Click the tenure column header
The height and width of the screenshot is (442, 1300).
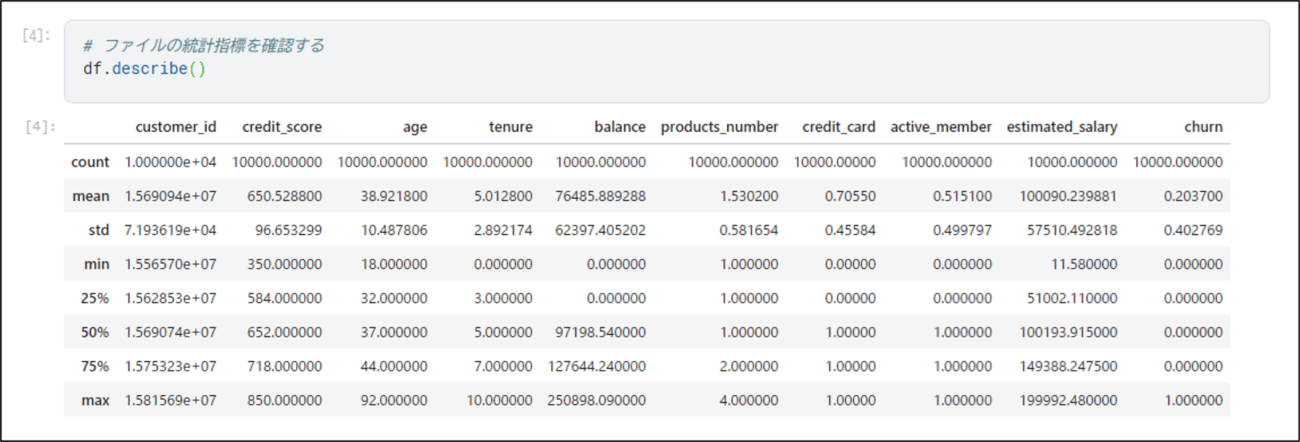point(510,127)
